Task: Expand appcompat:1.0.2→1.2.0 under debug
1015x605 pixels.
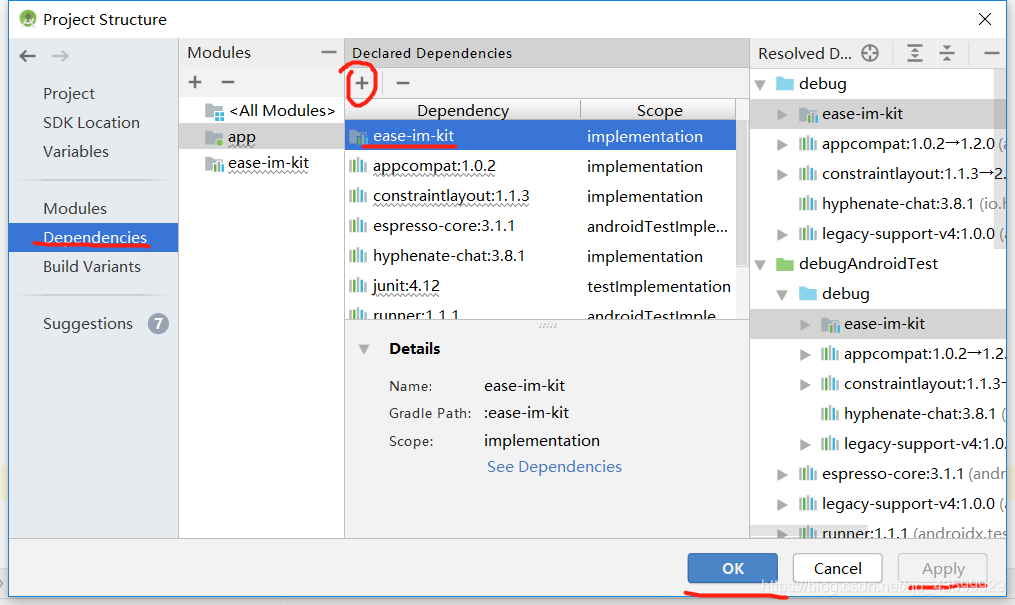Action: coord(782,144)
